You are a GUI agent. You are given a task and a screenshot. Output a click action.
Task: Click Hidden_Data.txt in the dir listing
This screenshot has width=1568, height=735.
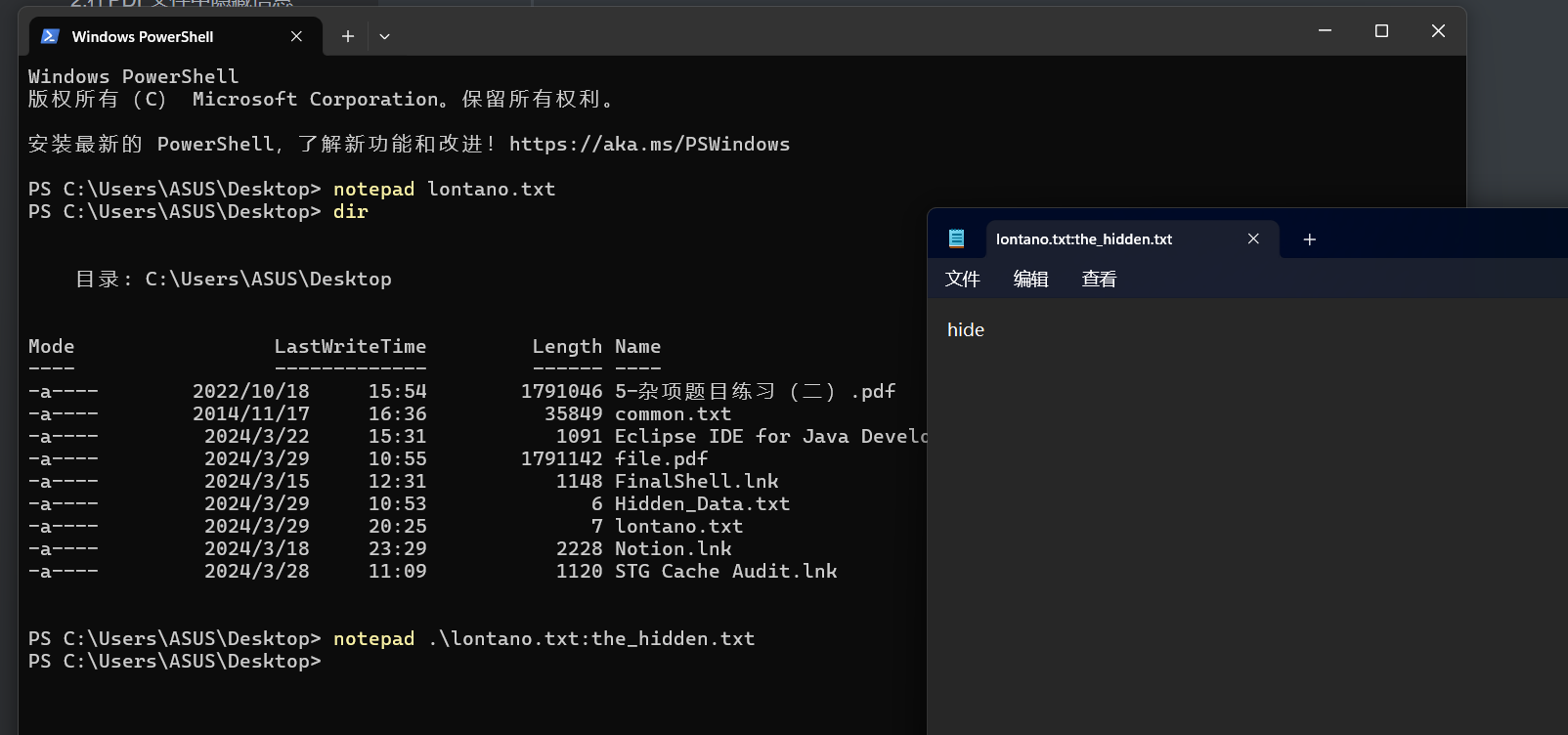(x=701, y=504)
